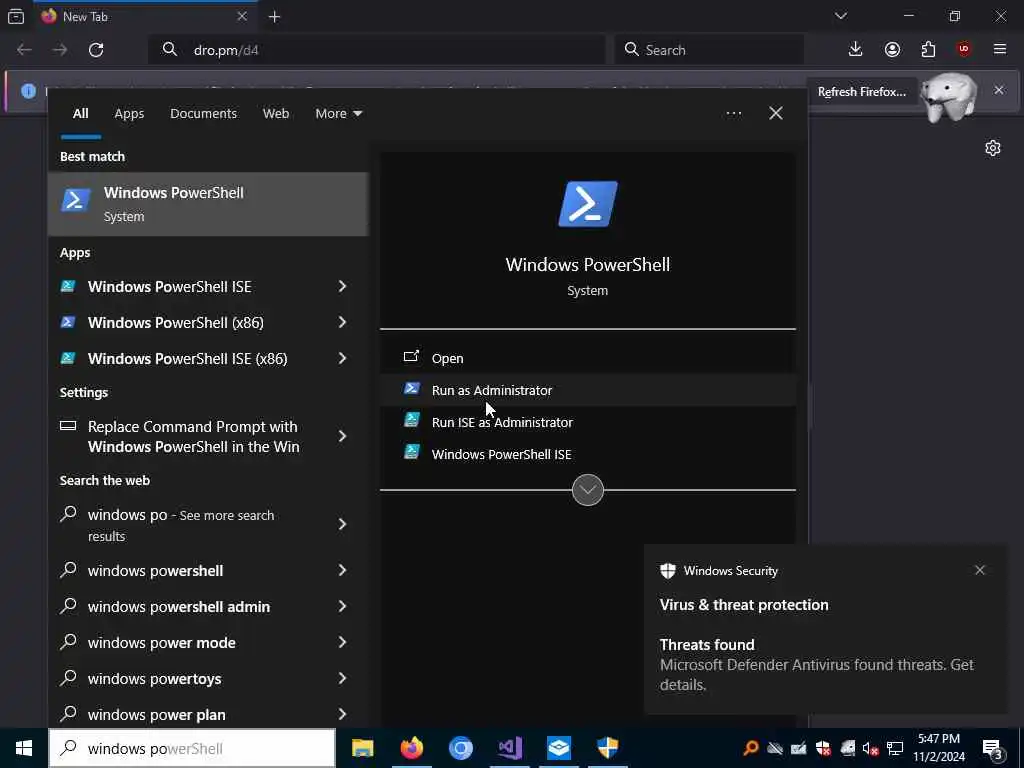Close the Firefox info bar

[999, 90]
